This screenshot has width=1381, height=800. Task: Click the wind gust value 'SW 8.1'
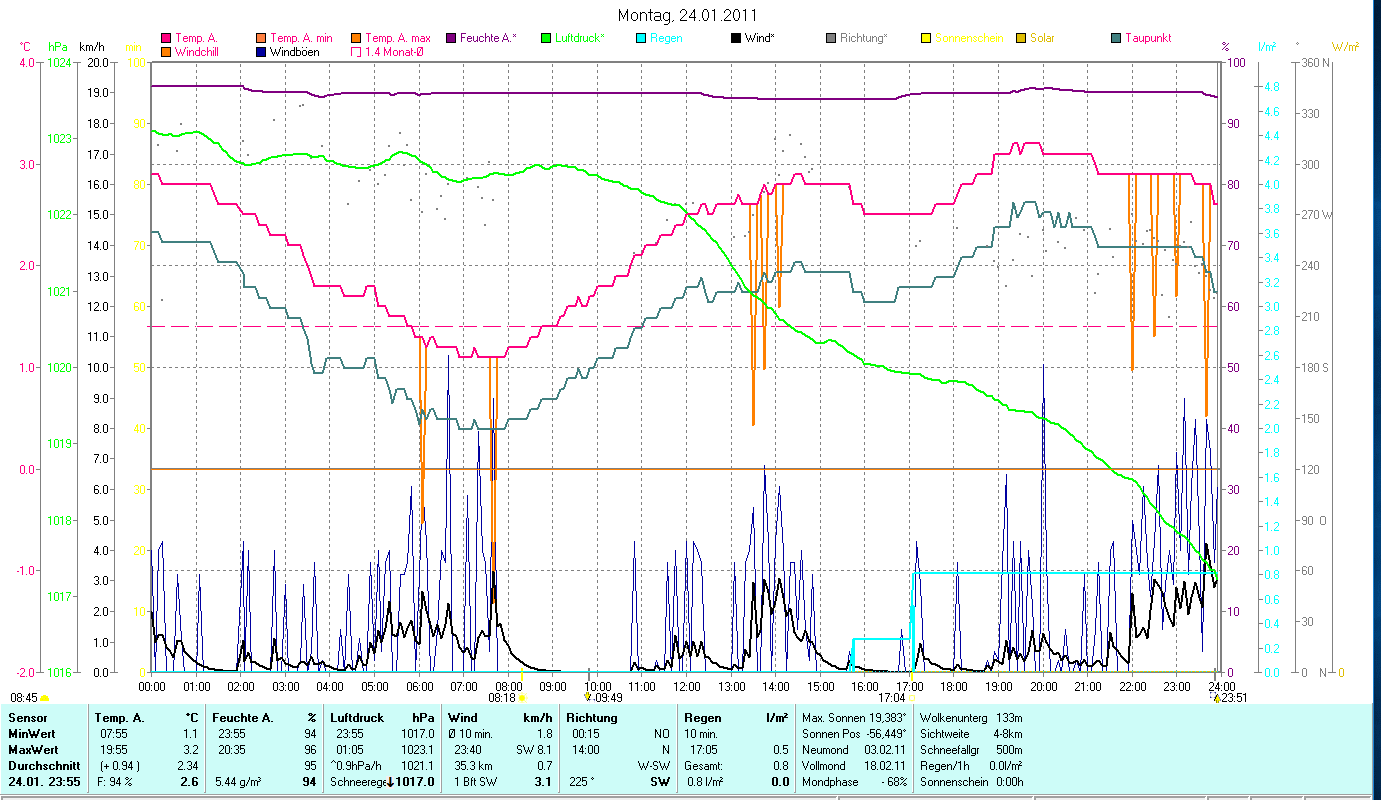pos(534,750)
